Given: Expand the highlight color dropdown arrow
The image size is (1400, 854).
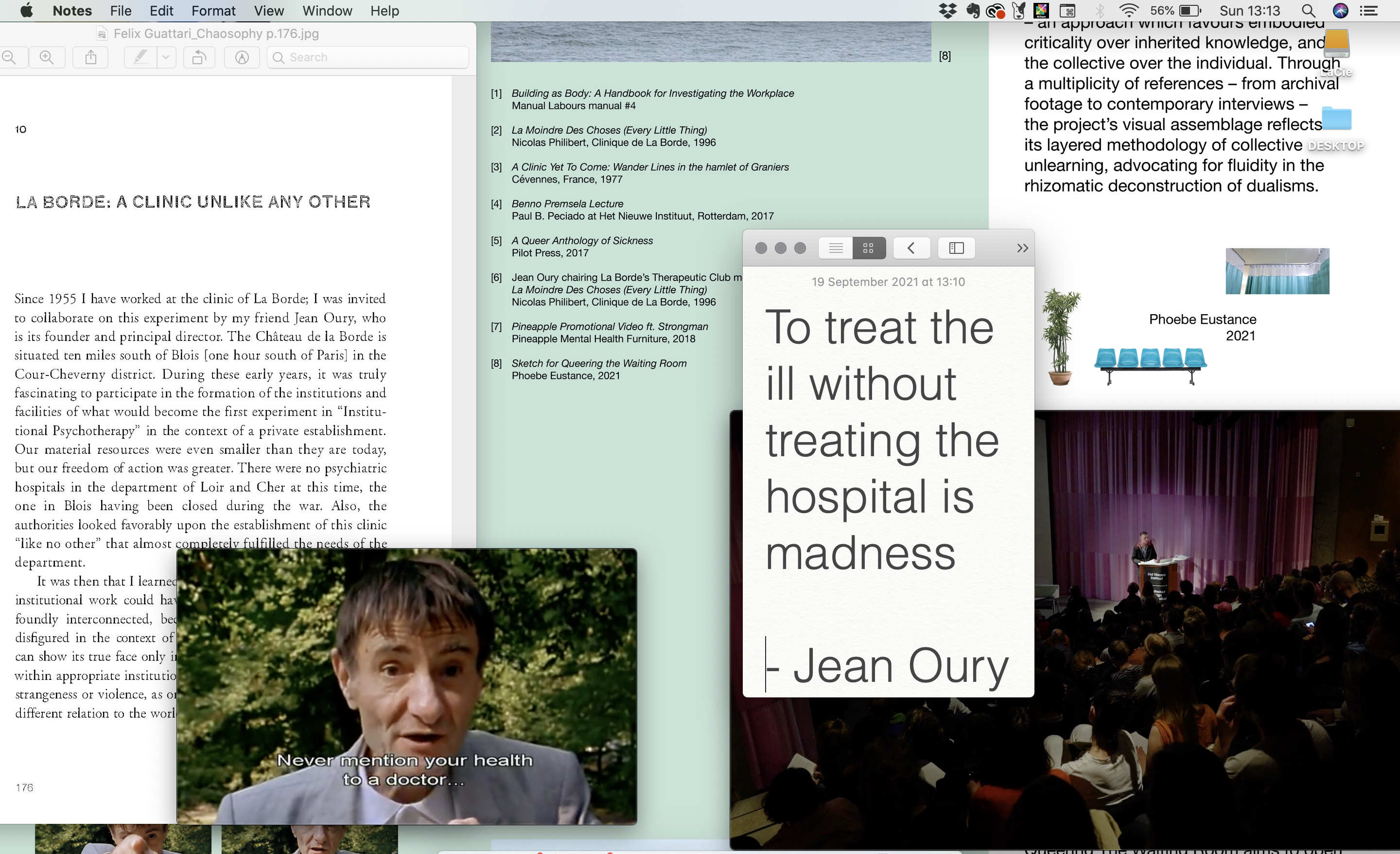Looking at the screenshot, I should (166, 57).
